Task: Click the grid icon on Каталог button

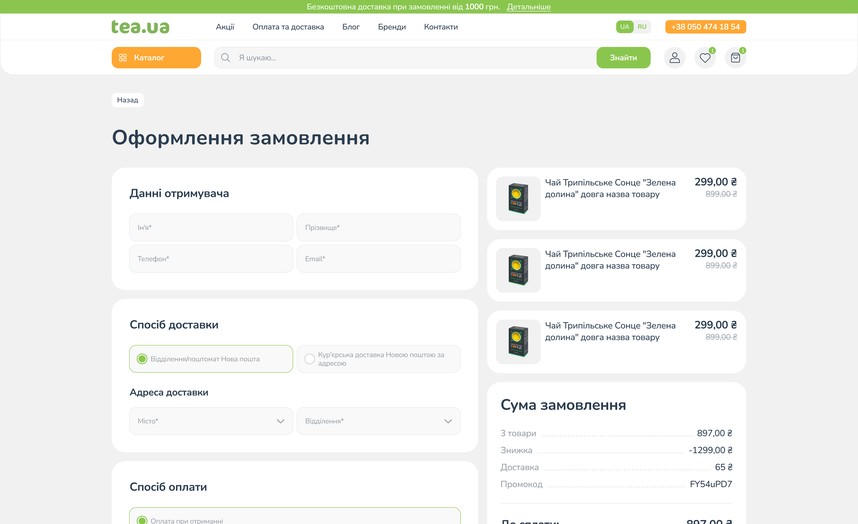Action: point(123,57)
